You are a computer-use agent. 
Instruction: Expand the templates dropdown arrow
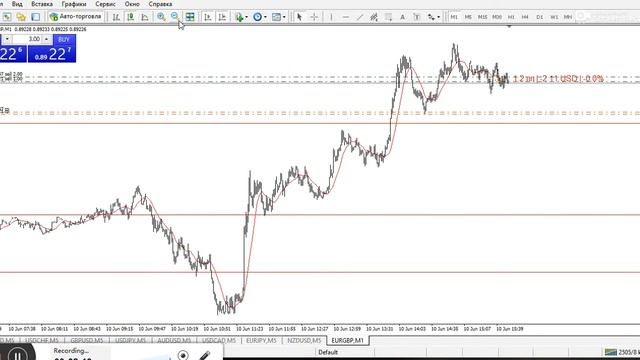[x=284, y=17]
